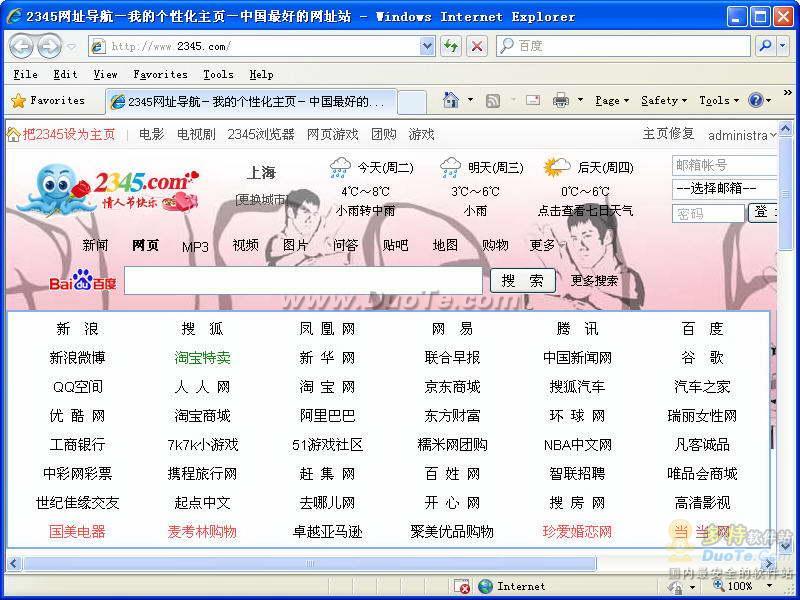Stop loading with the red X icon
800x600 pixels.
coord(477,46)
